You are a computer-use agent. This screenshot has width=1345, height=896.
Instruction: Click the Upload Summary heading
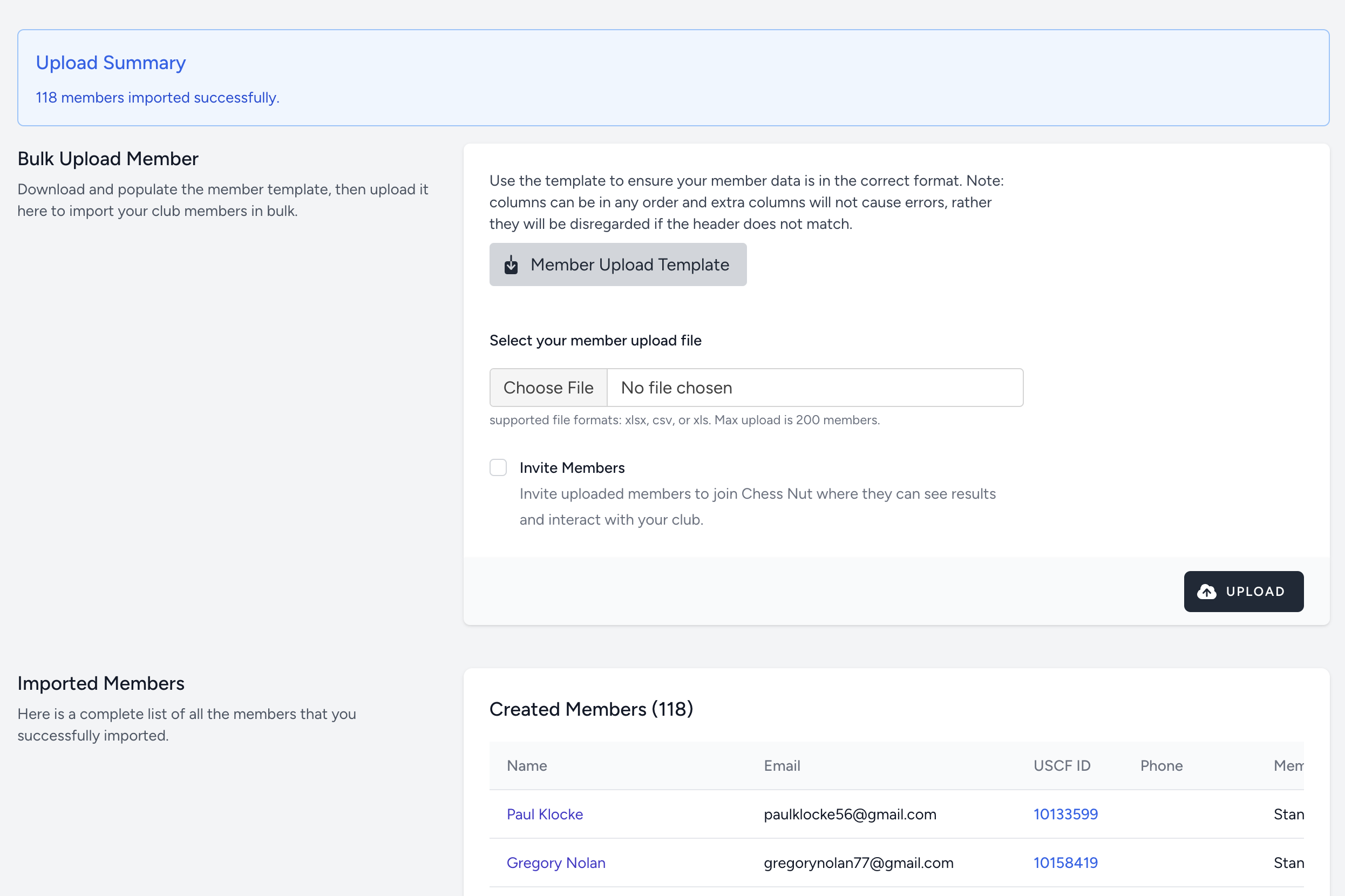[x=111, y=62]
